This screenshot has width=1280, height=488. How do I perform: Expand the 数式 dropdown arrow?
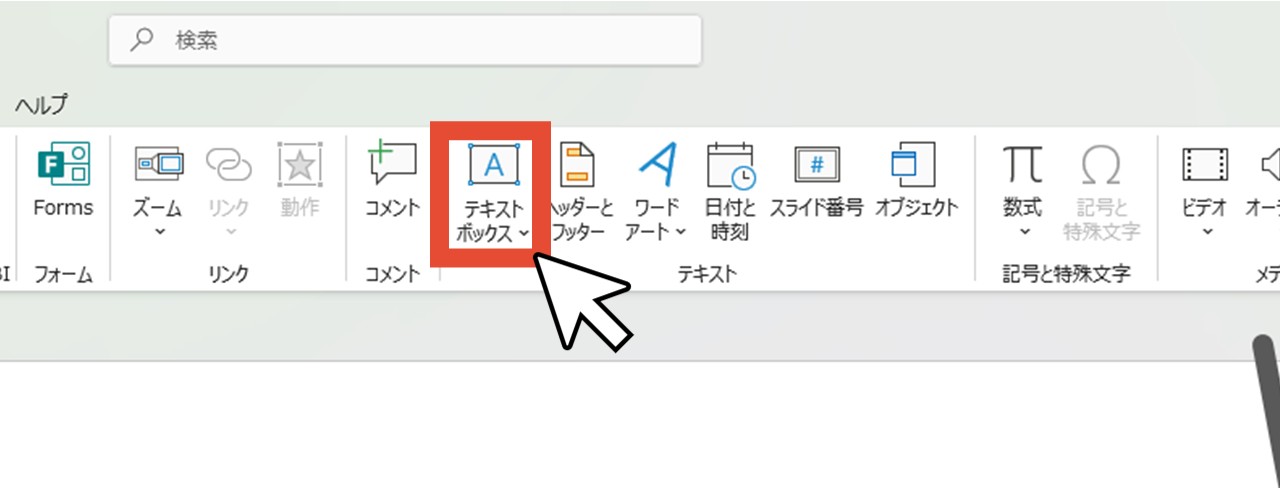coord(1023,232)
